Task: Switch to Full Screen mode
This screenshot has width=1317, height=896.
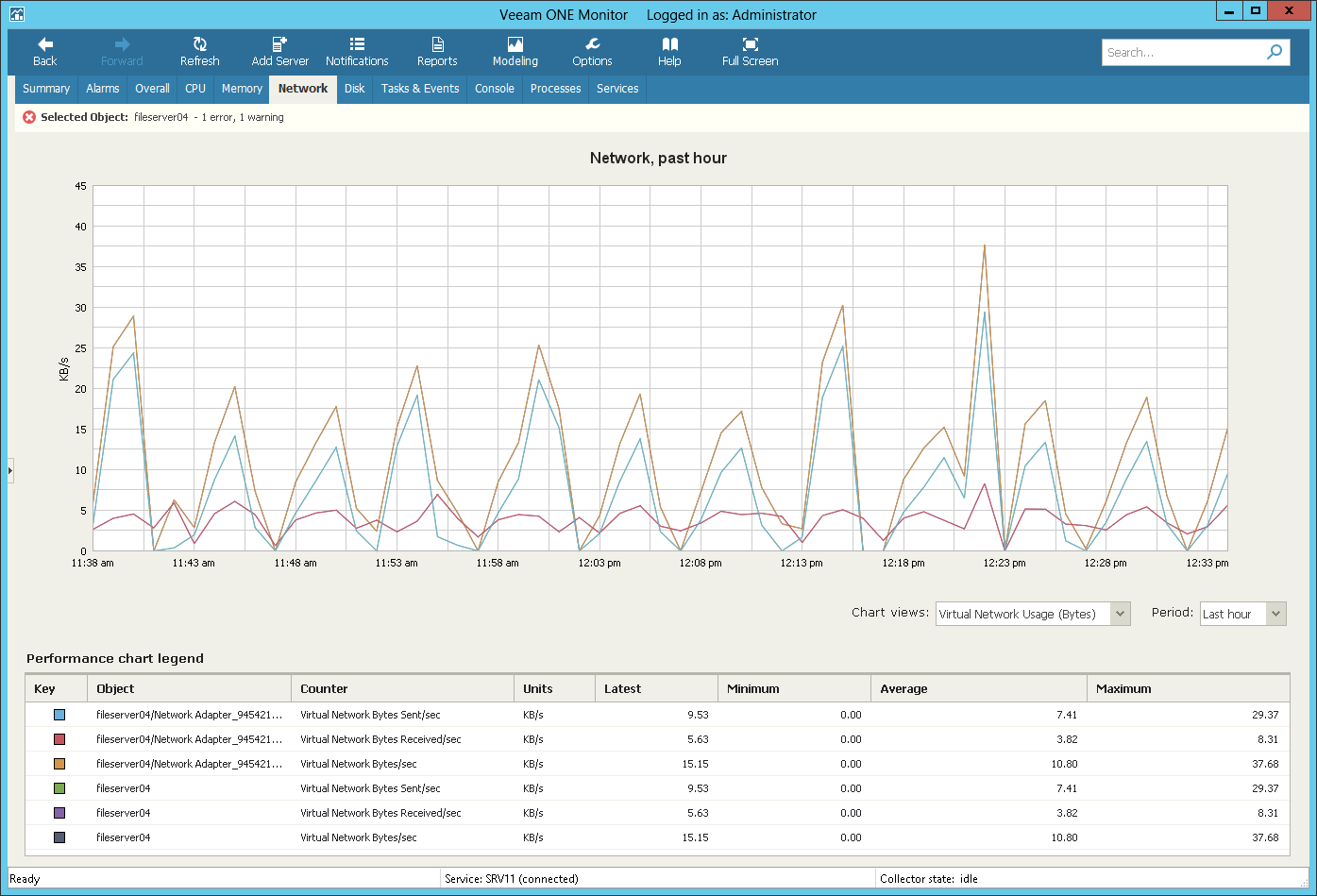Action: click(x=750, y=52)
